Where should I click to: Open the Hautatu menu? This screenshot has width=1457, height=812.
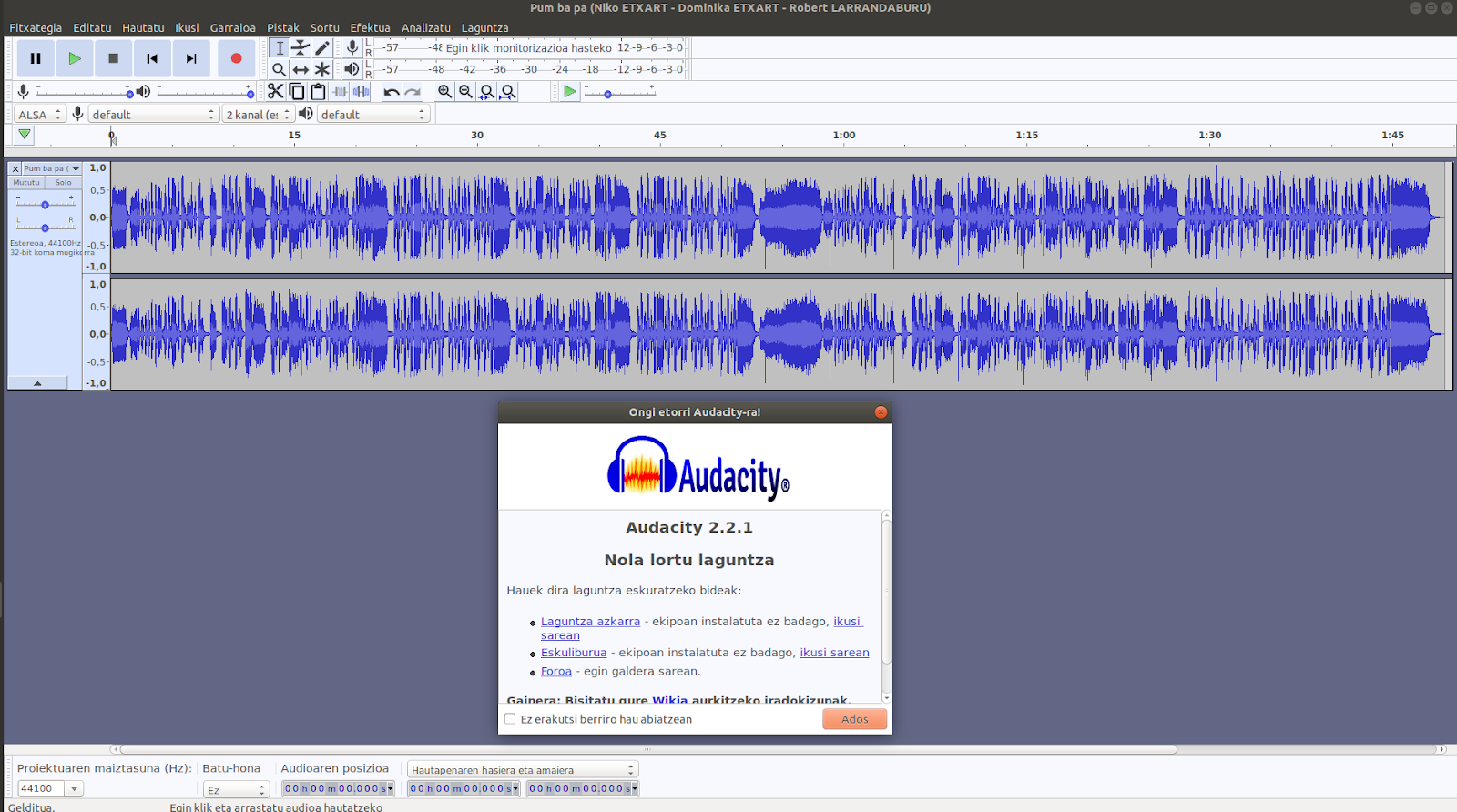coord(143,28)
